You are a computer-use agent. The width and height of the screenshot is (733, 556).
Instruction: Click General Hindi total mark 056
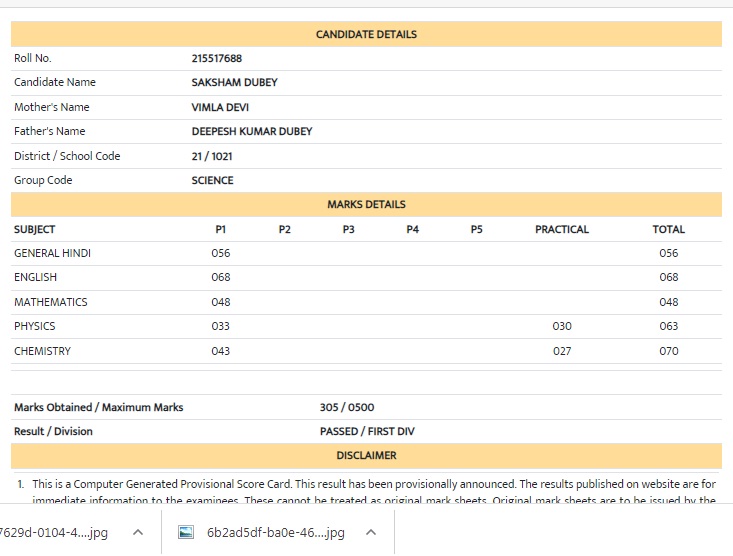[x=668, y=253]
